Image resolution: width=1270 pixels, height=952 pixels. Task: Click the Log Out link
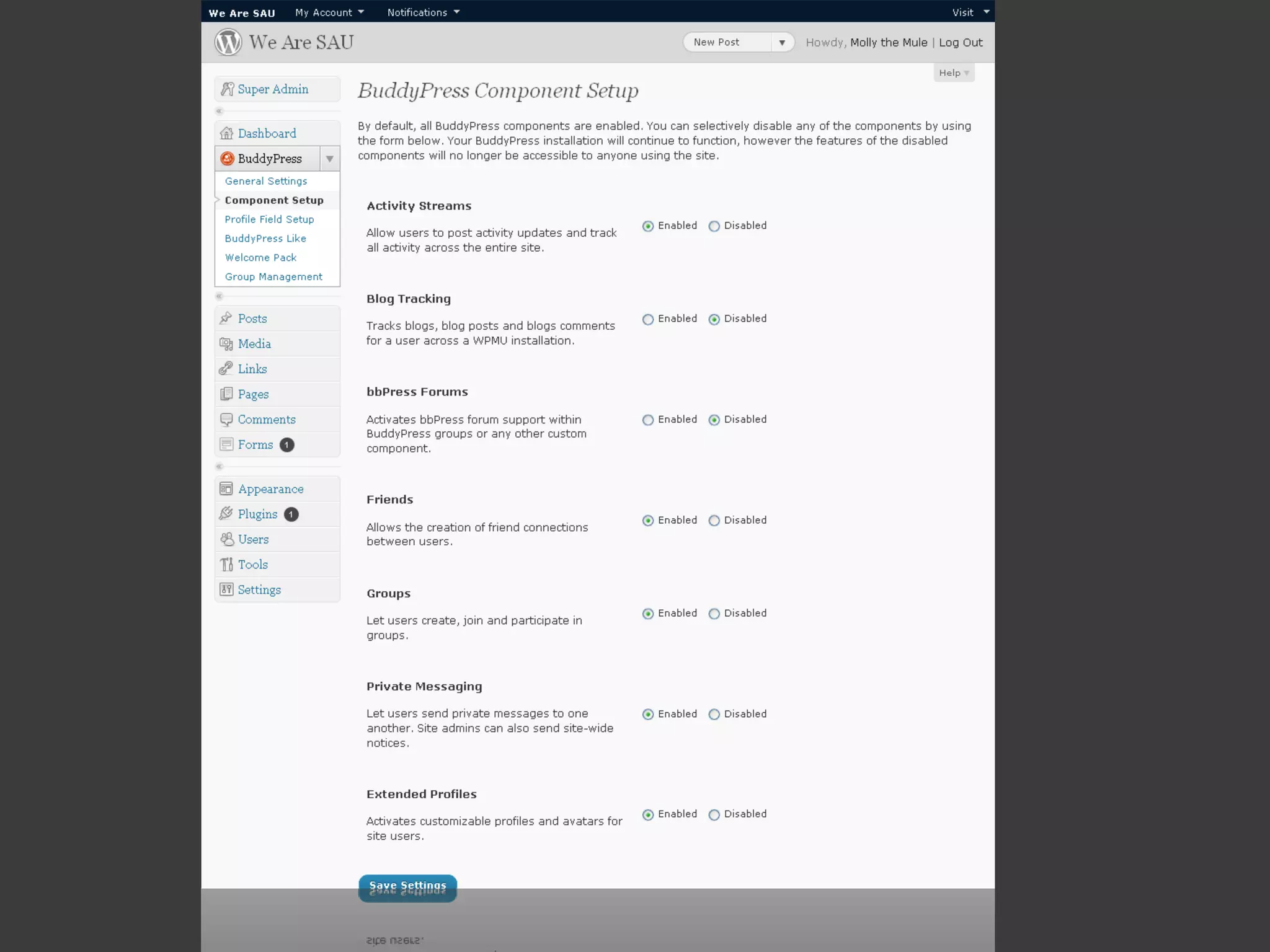coord(960,42)
